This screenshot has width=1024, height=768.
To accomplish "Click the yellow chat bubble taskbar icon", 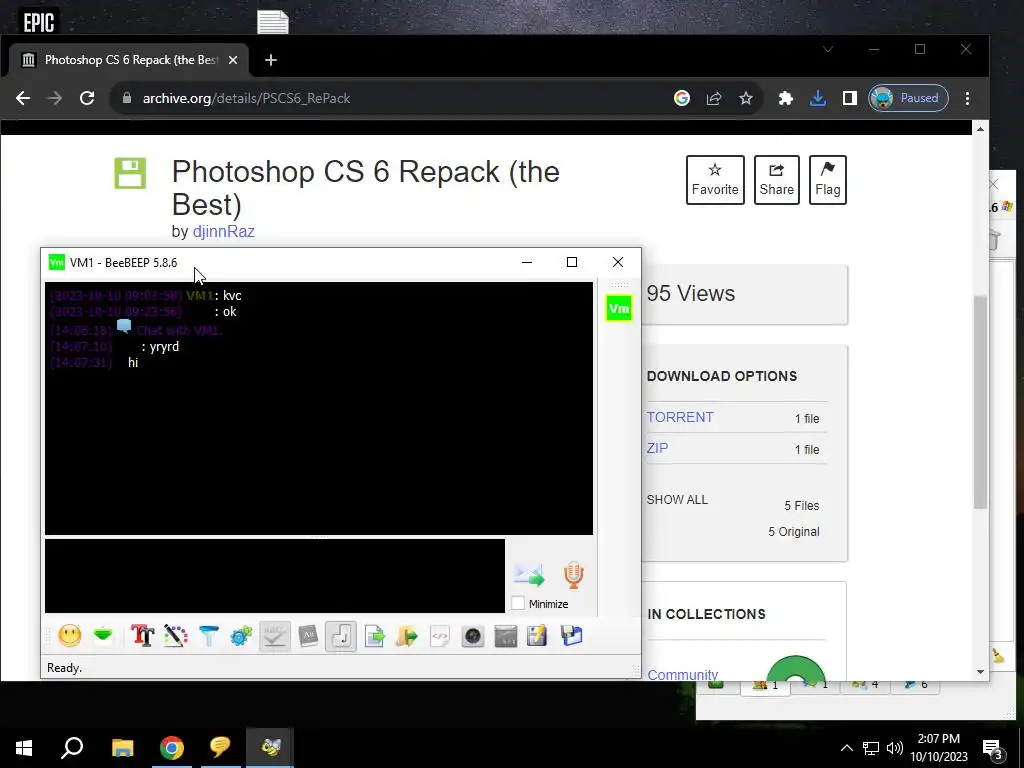I will click(x=220, y=748).
